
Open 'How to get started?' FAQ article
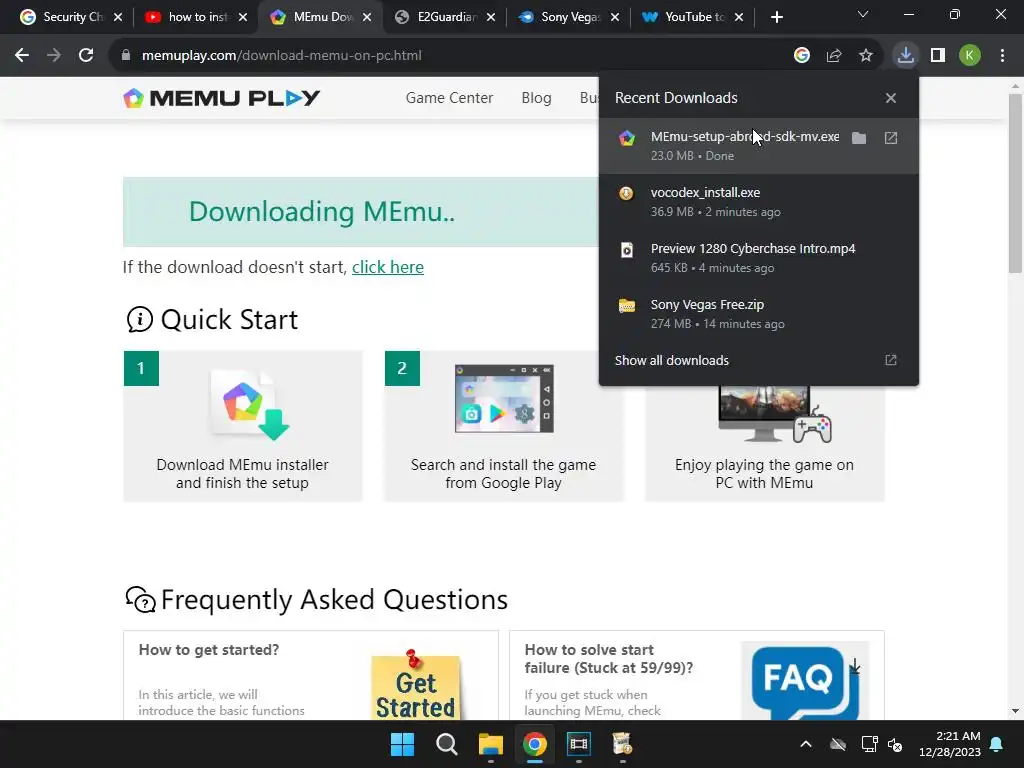(209, 650)
